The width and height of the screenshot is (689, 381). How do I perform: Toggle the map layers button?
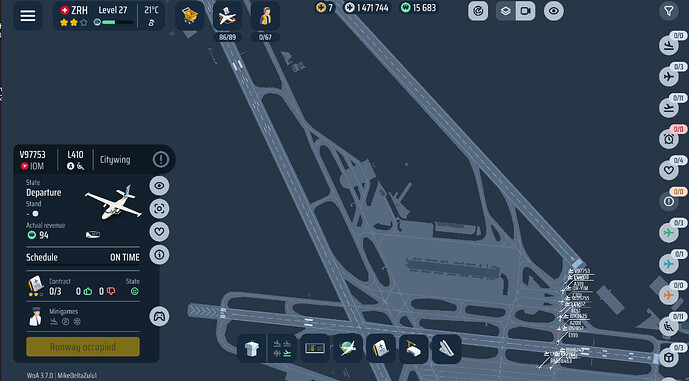coord(506,11)
